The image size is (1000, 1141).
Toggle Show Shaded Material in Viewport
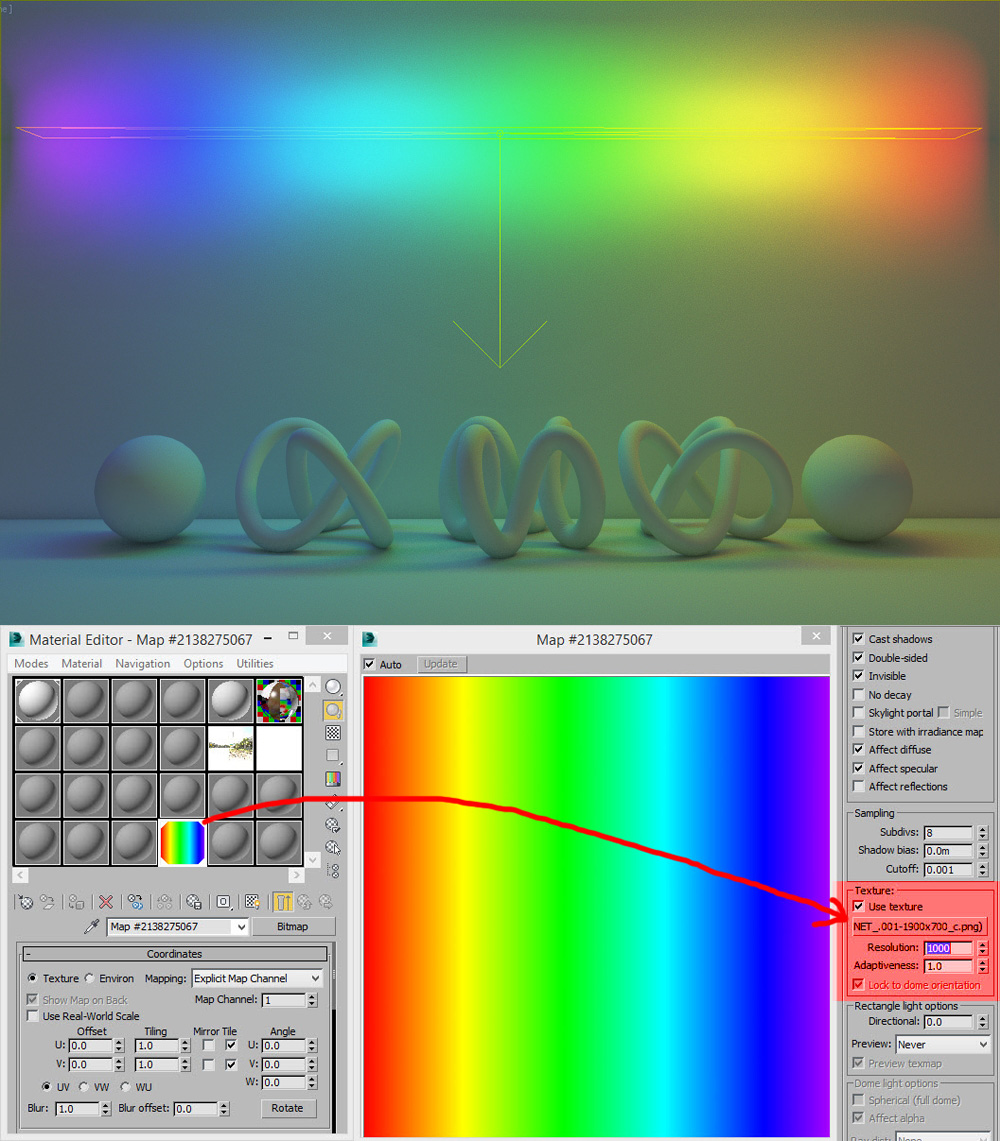click(x=253, y=902)
